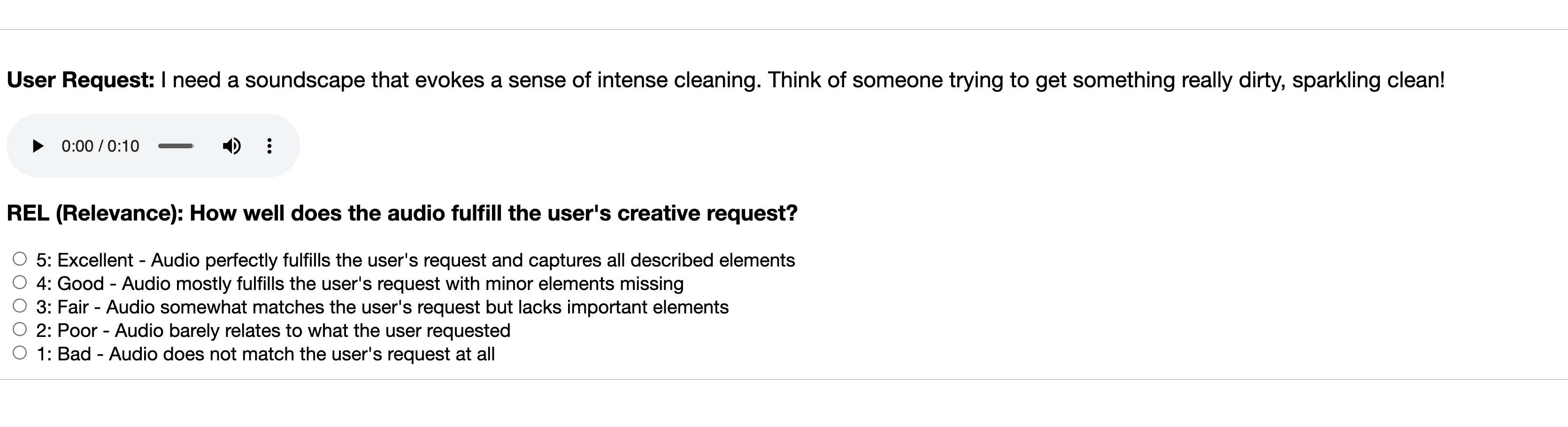The image size is (1568, 427).
Task: Open the audio player's three-dot options menu
Action: click(x=269, y=146)
